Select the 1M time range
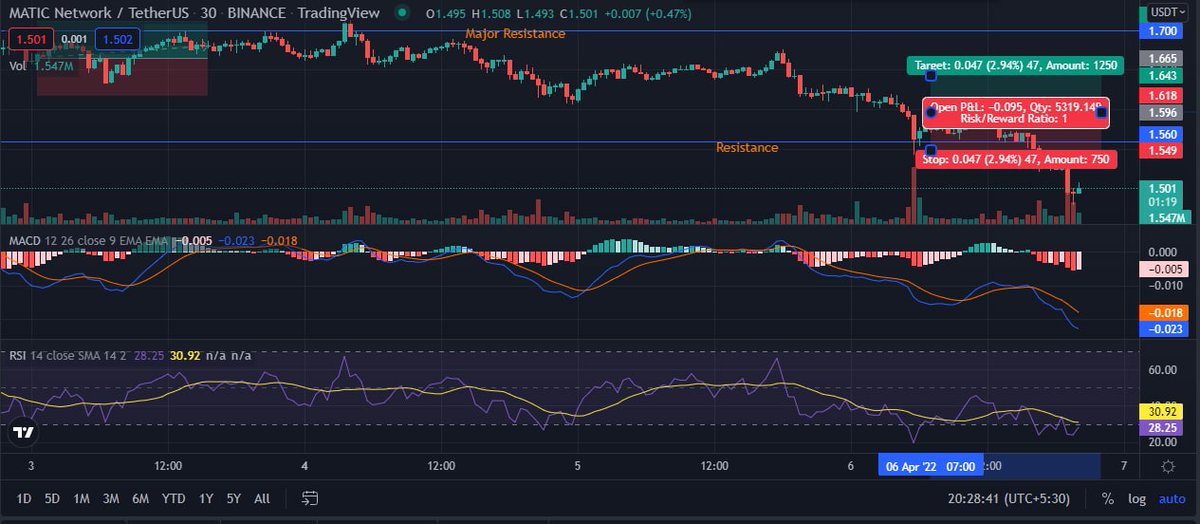This screenshot has height=524, width=1200. pyautogui.click(x=82, y=498)
